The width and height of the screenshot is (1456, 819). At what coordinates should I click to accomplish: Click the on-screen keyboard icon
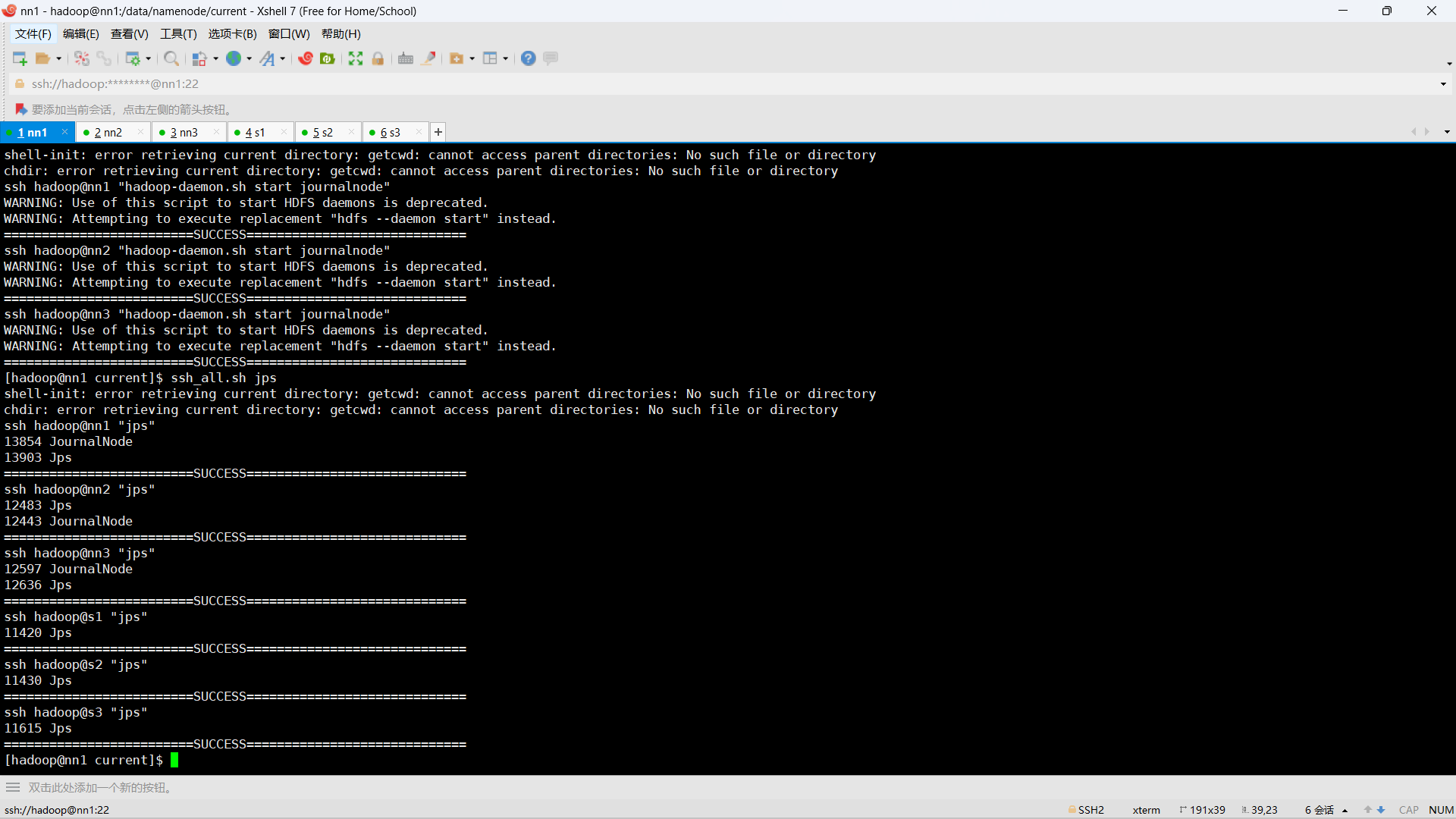point(406,58)
